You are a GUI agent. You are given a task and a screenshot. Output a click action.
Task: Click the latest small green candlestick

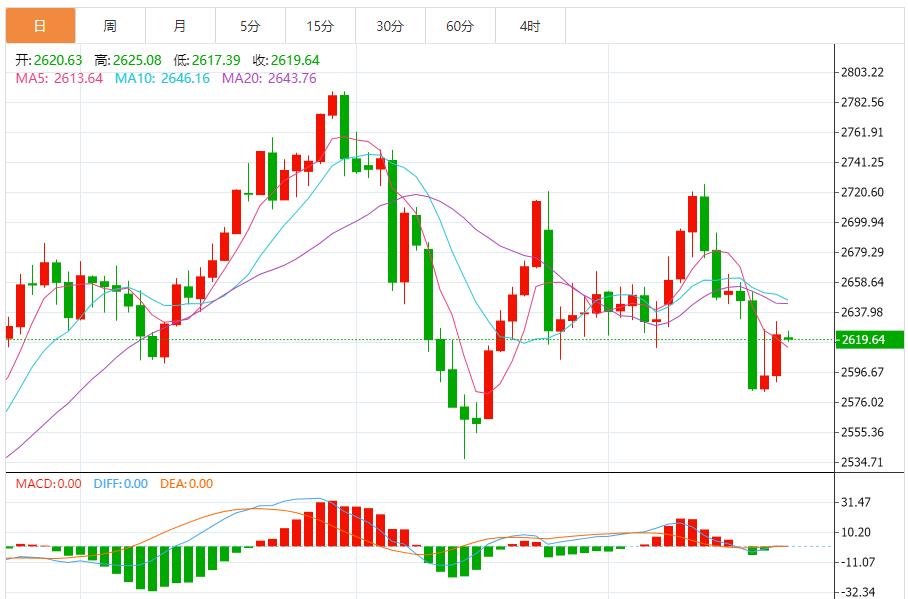[788, 338]
